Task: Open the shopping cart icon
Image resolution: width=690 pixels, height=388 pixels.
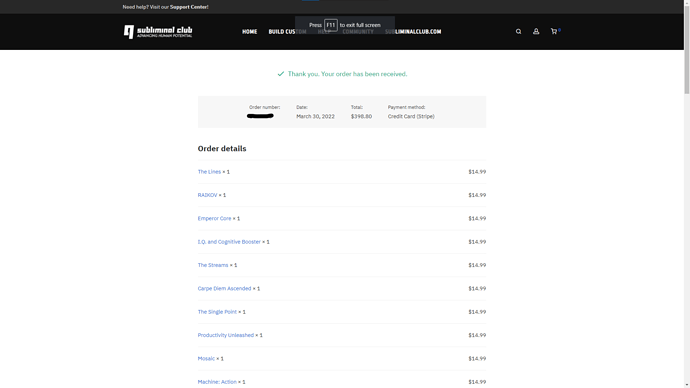Action: tap(554, 31)
